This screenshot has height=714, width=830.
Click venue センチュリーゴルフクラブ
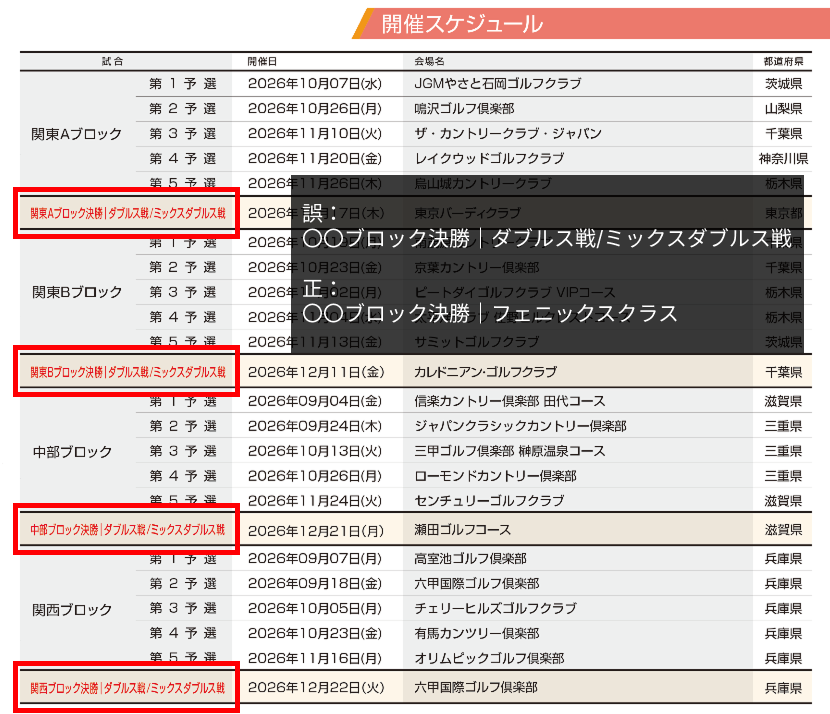point(489,501)
